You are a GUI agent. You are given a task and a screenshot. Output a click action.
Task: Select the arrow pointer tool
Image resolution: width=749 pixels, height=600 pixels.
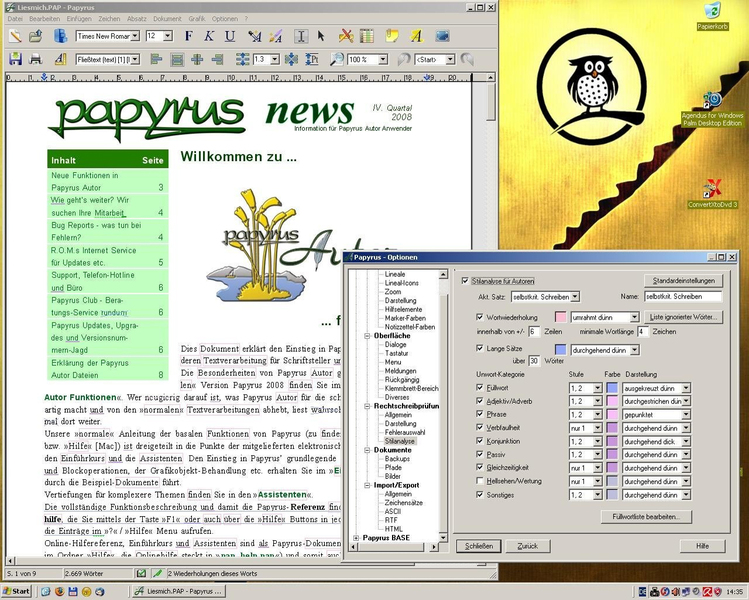[x=321, y=36]
